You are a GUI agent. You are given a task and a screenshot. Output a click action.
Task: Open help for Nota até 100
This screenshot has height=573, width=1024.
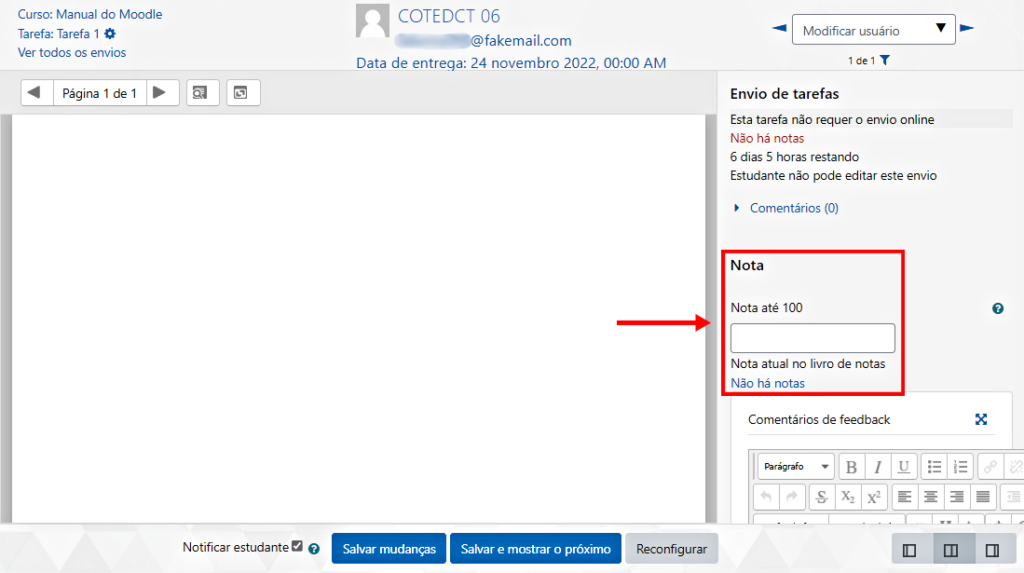click(998, 308)
